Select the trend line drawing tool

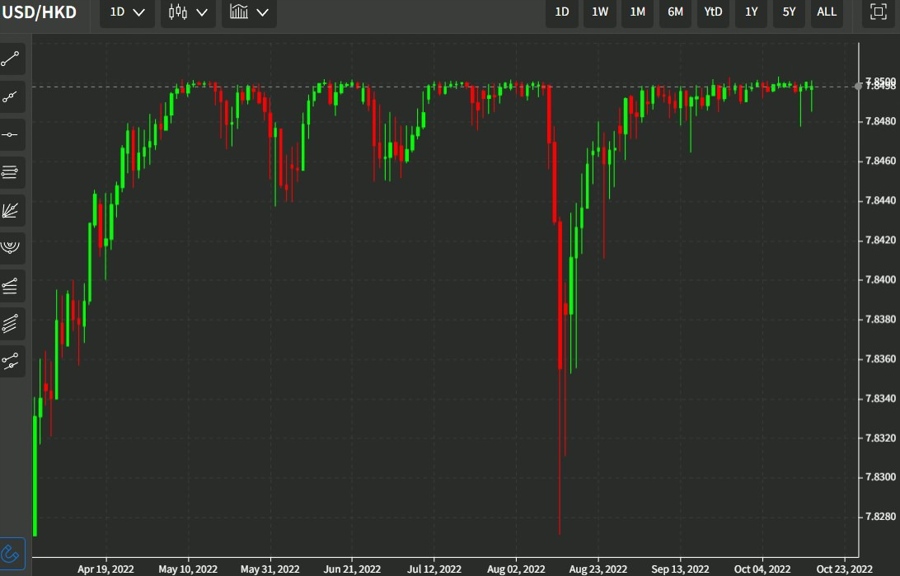click(x=11, y=59)
